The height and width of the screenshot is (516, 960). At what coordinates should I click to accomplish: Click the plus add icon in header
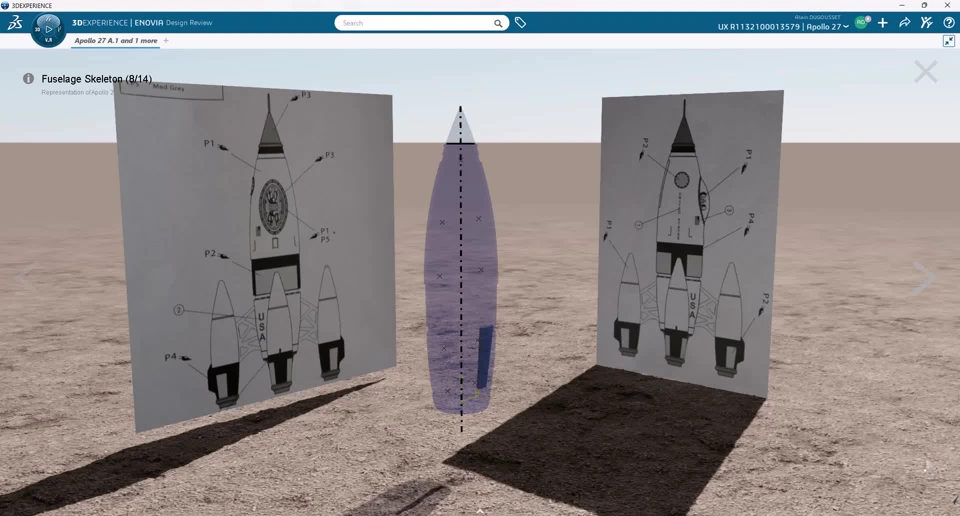(x=882, y=23)
